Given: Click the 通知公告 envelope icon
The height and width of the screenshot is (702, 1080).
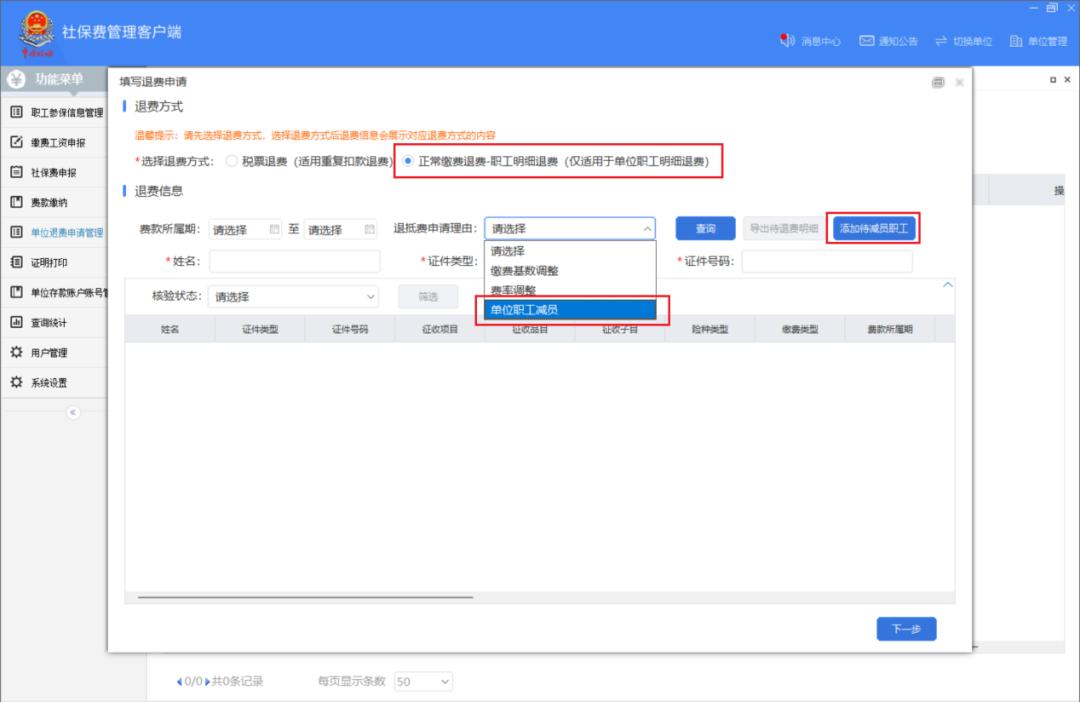Looking at the screenshot, I should (867, 41).
